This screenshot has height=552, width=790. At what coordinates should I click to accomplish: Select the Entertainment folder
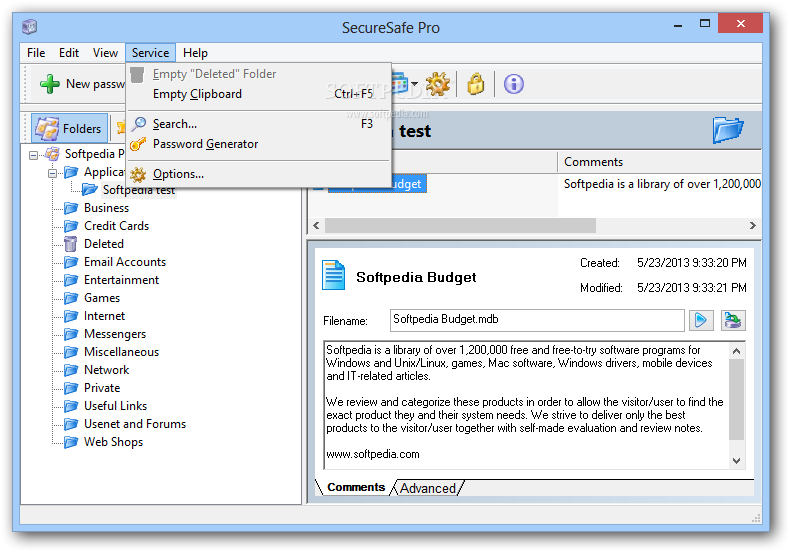pyautogui.click(x=121, y=280)
